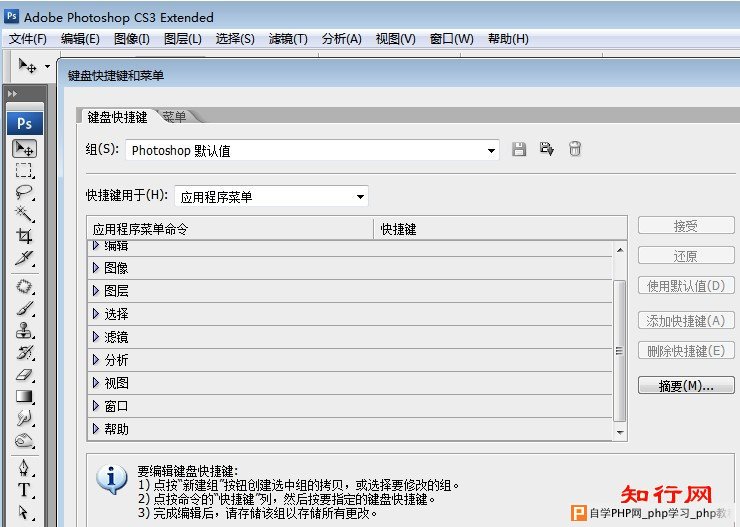The height and width of the screenshot is (527, 740).
Task: Open the 分析(A) menu
Action: coord(342,39)
